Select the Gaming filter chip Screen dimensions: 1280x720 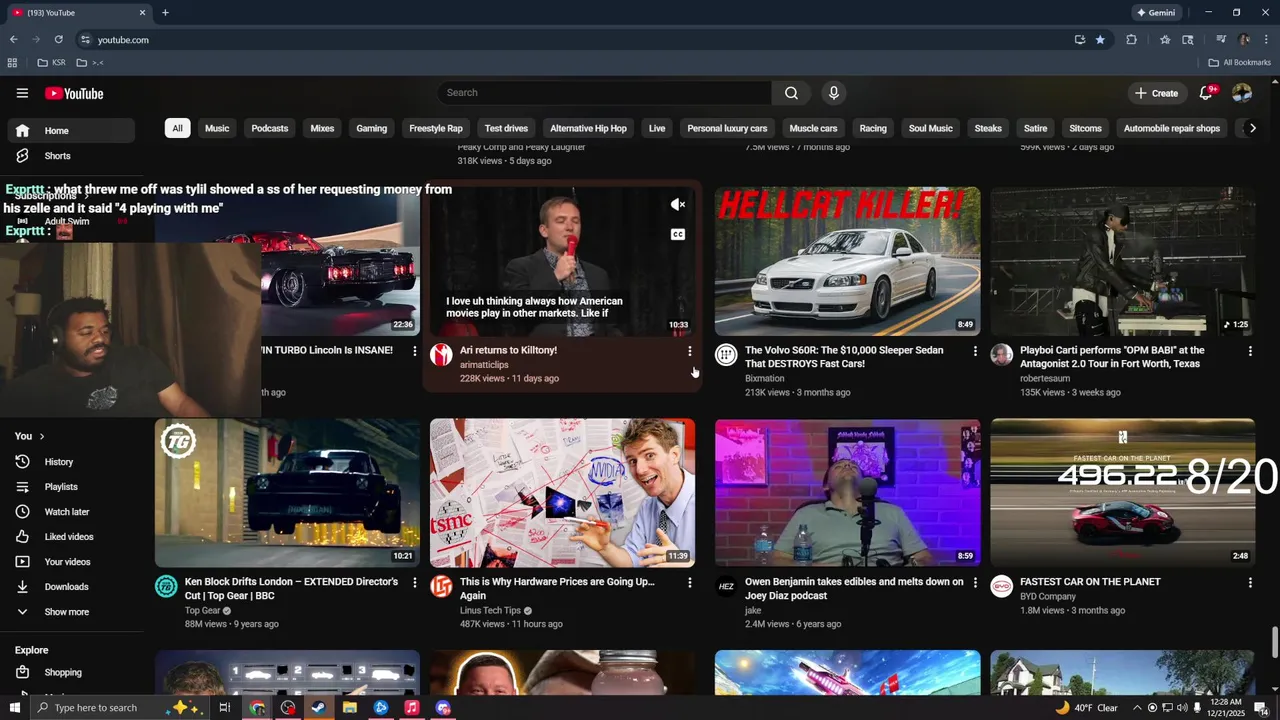coord(372,128)
